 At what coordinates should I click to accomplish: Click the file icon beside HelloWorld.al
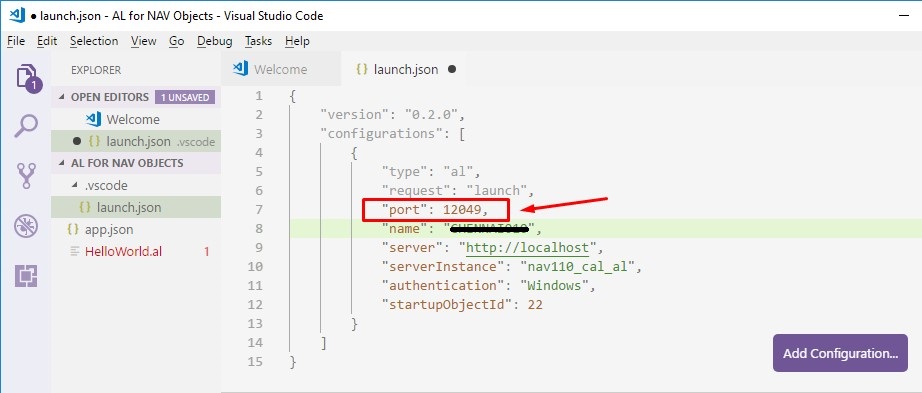[74, 252]
